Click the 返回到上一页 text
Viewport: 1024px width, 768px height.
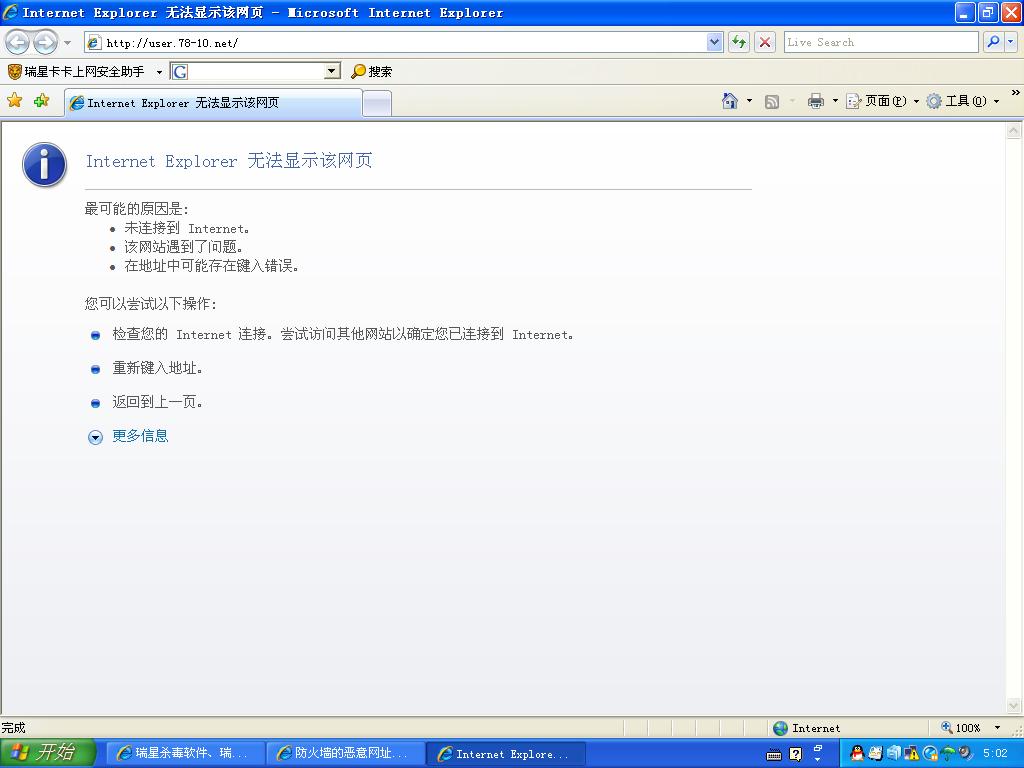pos(157,402)
